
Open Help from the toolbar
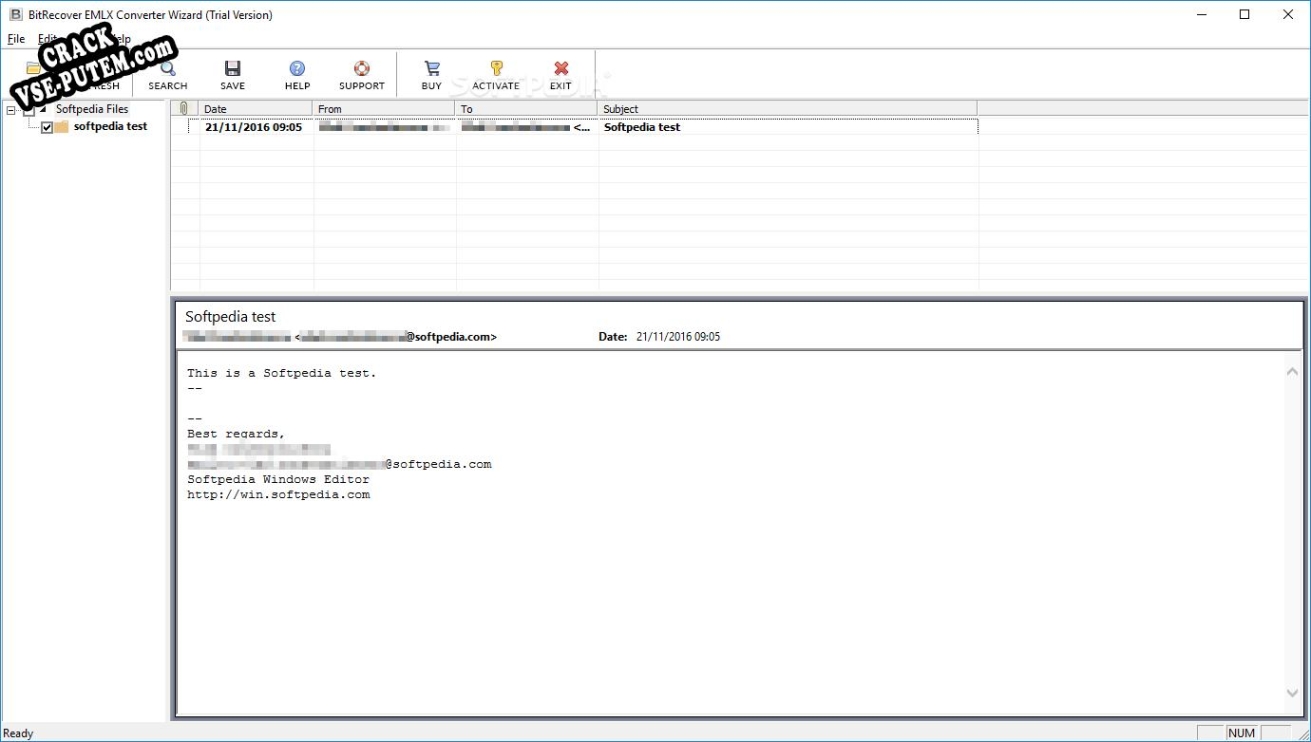pos(297,75)
